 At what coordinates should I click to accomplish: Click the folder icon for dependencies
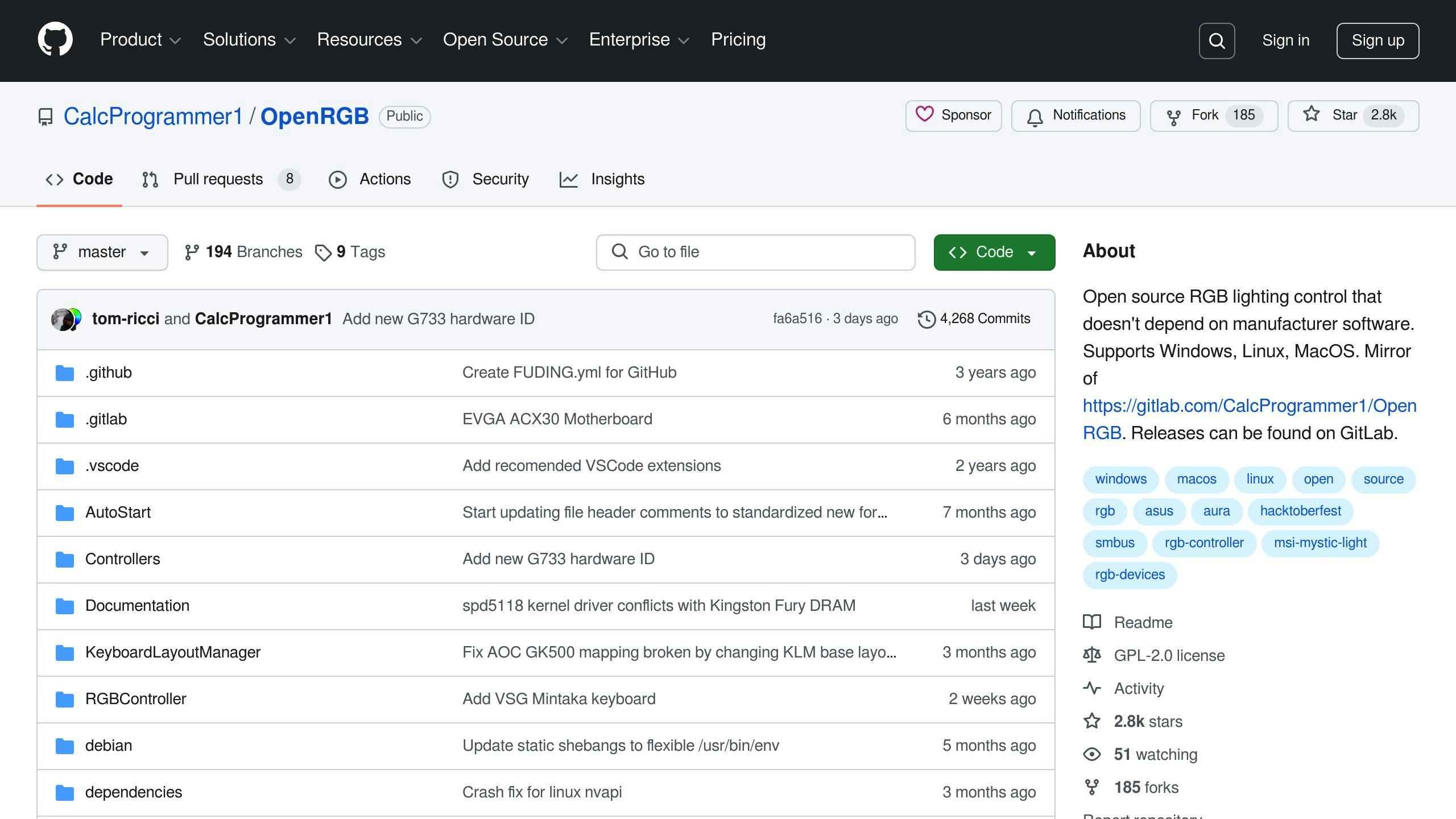click(65, 793)
